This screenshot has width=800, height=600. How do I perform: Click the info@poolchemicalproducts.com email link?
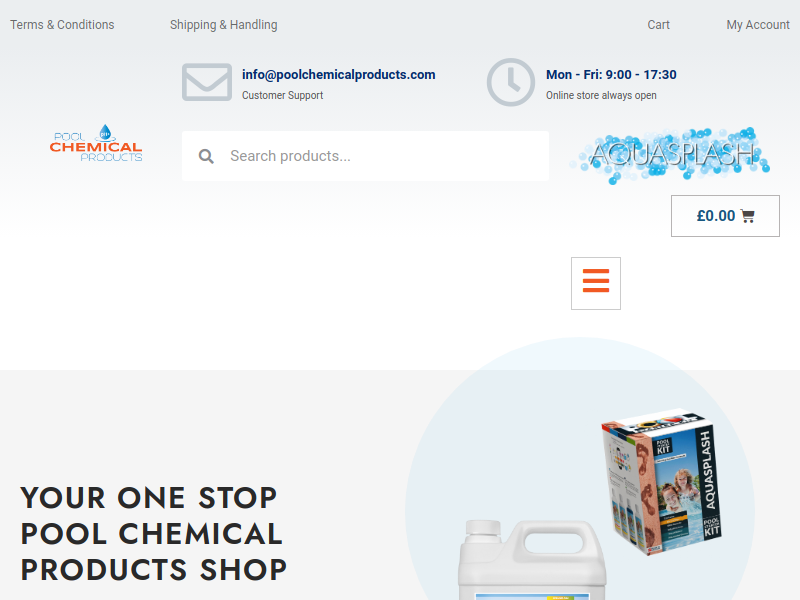pyautogui.click(x=338, y=74)
